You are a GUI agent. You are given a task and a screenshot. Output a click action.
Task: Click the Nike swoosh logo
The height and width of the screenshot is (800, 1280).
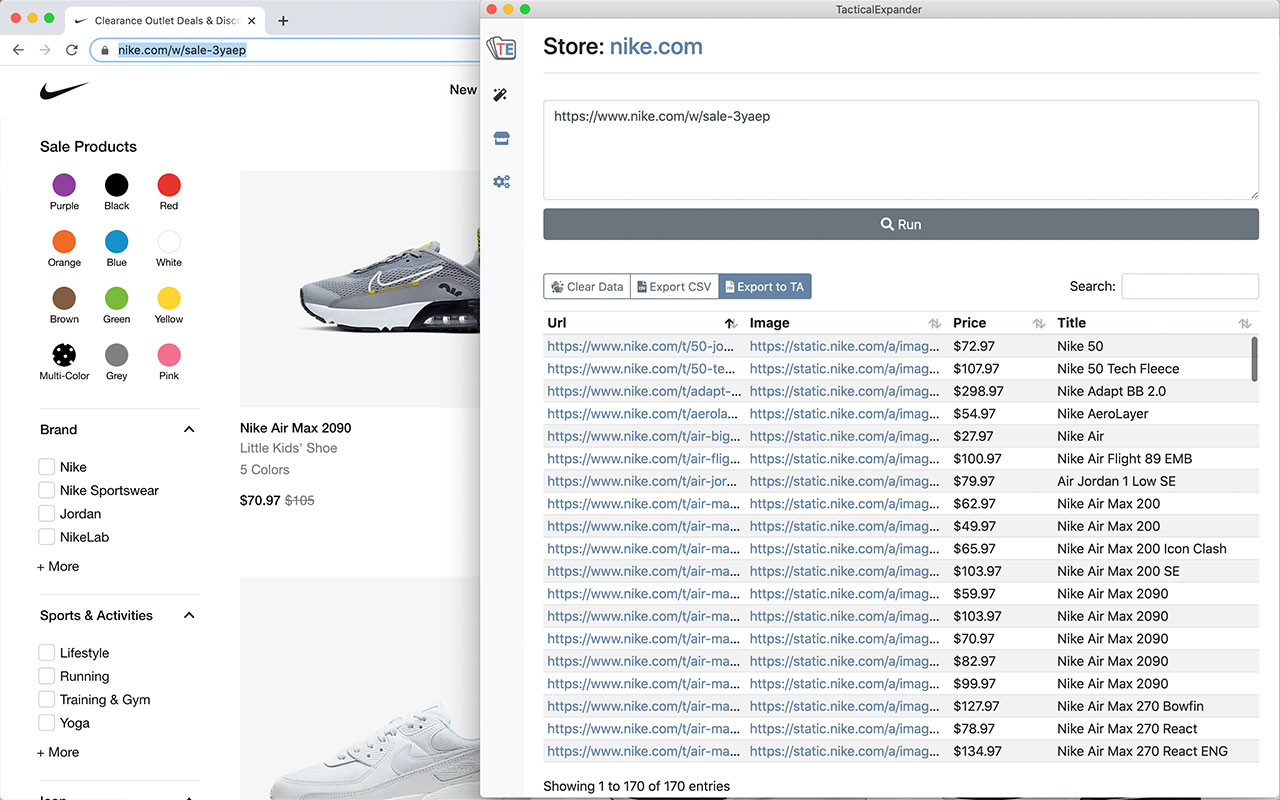point(64,91)
